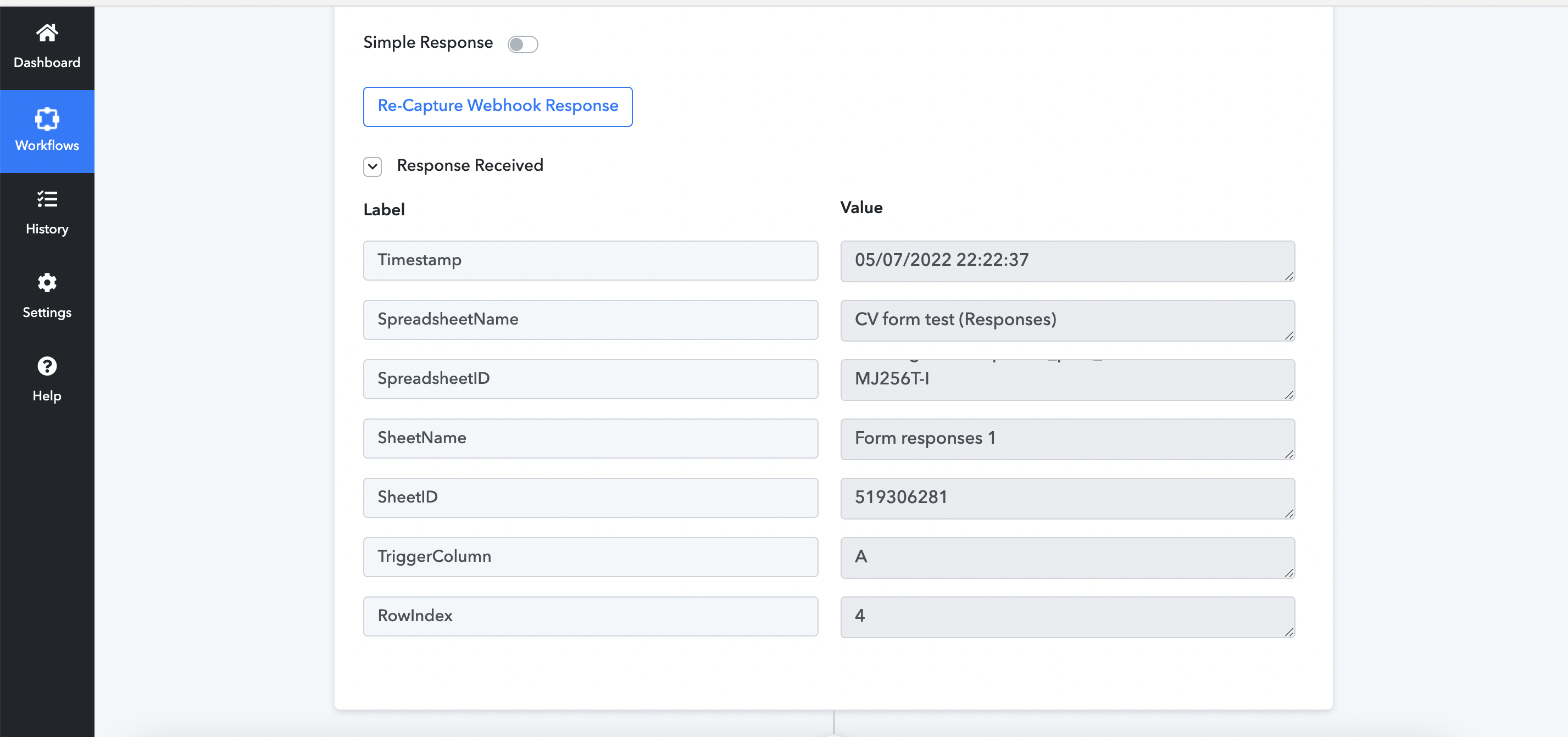Click the 'Value' column heading

[x=861, y=208]
